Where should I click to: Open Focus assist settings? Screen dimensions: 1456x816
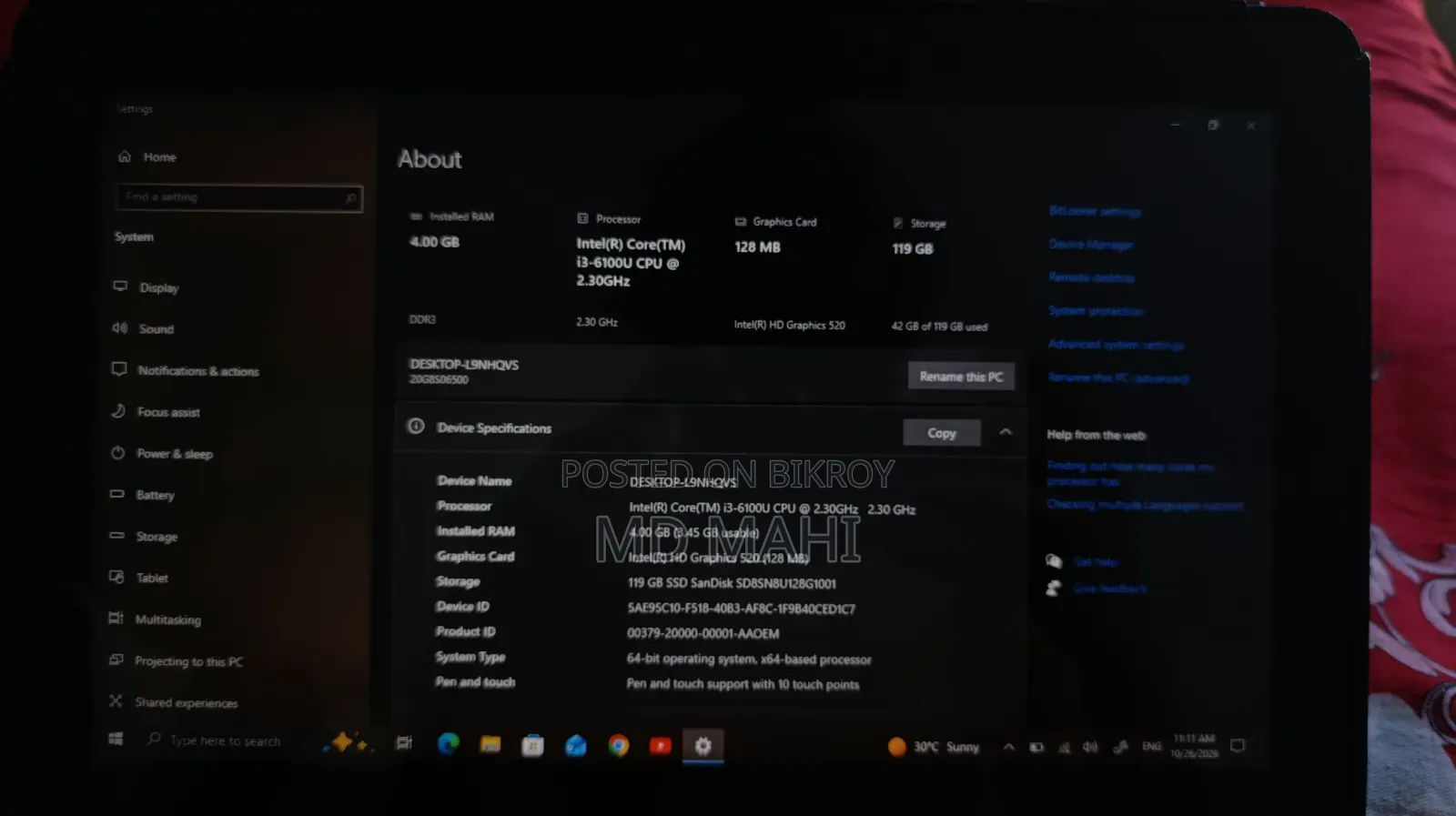coord(168,412)
